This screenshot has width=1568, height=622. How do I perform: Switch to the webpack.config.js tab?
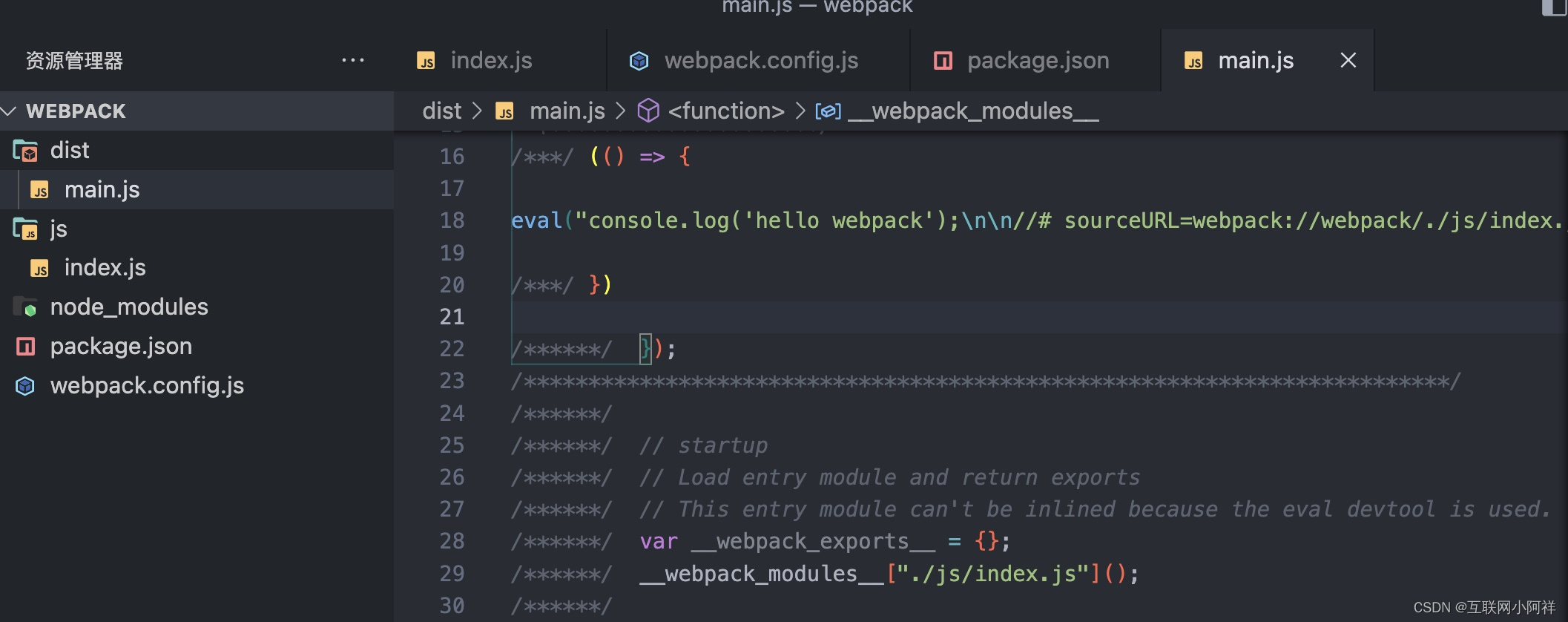761,60
